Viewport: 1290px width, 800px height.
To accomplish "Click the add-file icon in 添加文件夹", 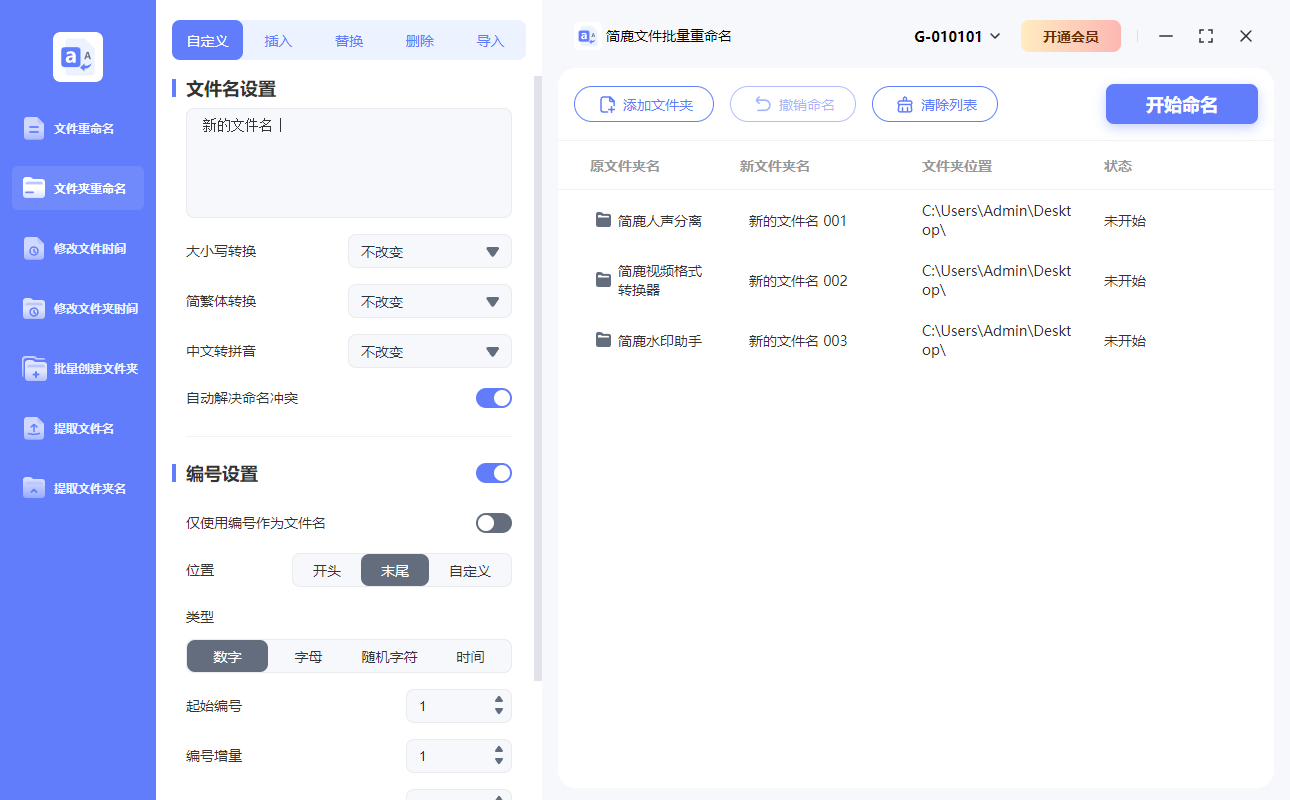I will pyautogui.click(x=606, y=105).
